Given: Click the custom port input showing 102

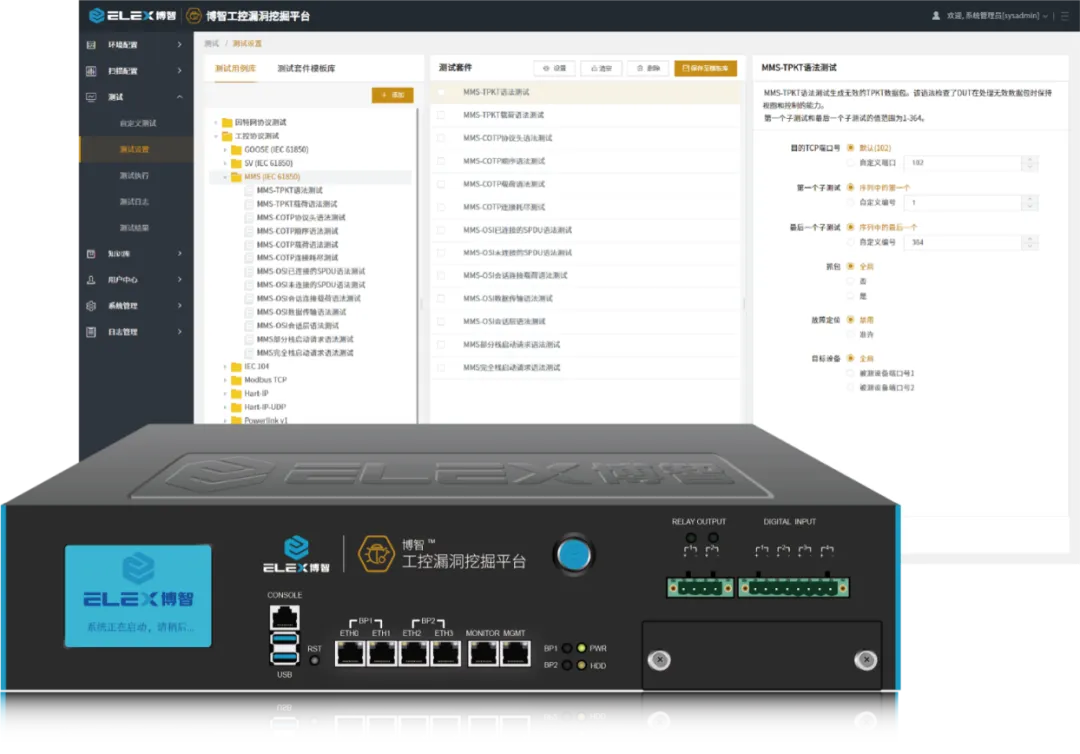Looking at the screenshot, I should pos(963,163).
